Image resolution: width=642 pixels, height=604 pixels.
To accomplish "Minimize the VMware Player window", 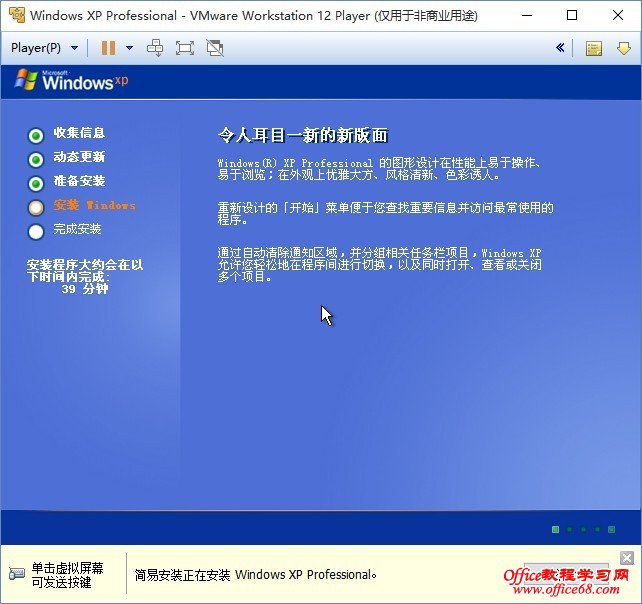I will pos(527,16).
